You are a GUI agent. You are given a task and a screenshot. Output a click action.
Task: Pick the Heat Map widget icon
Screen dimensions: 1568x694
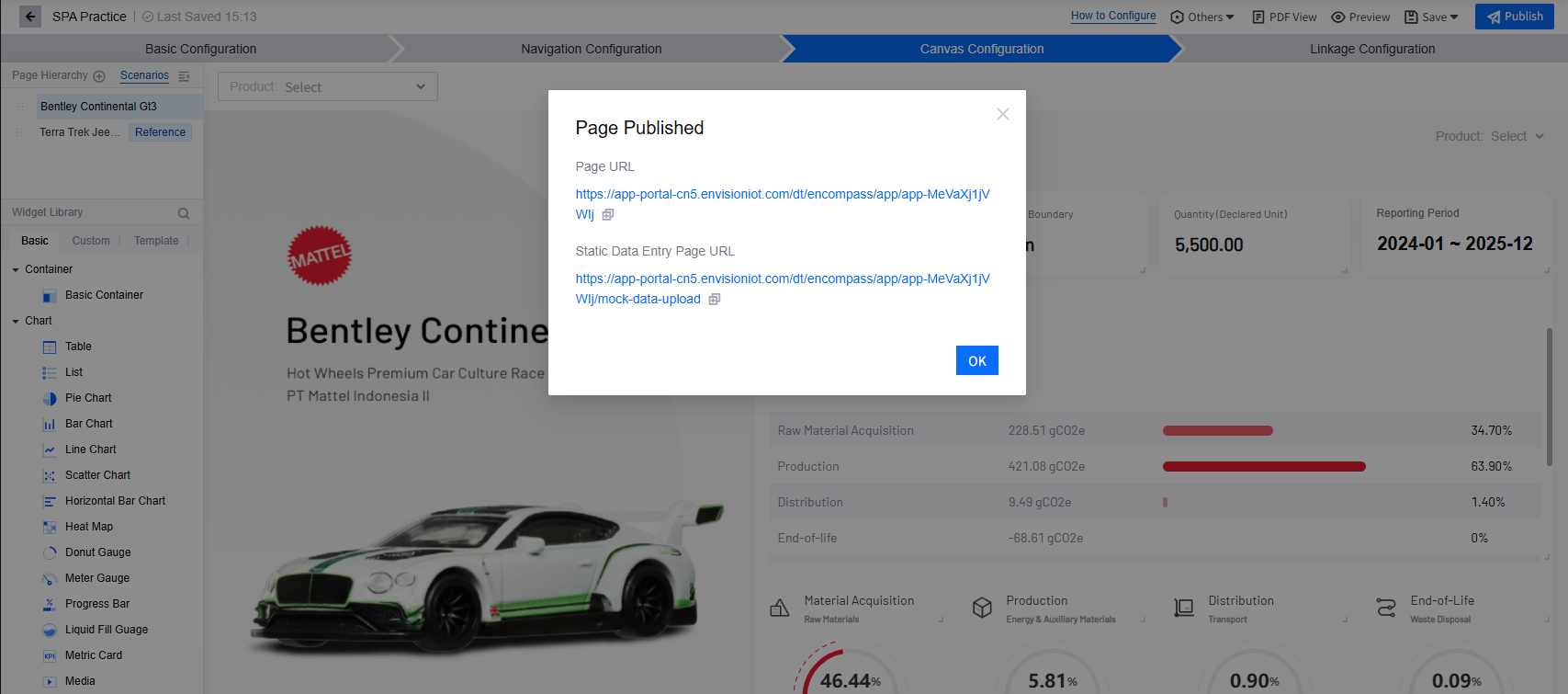click(50, 528)
